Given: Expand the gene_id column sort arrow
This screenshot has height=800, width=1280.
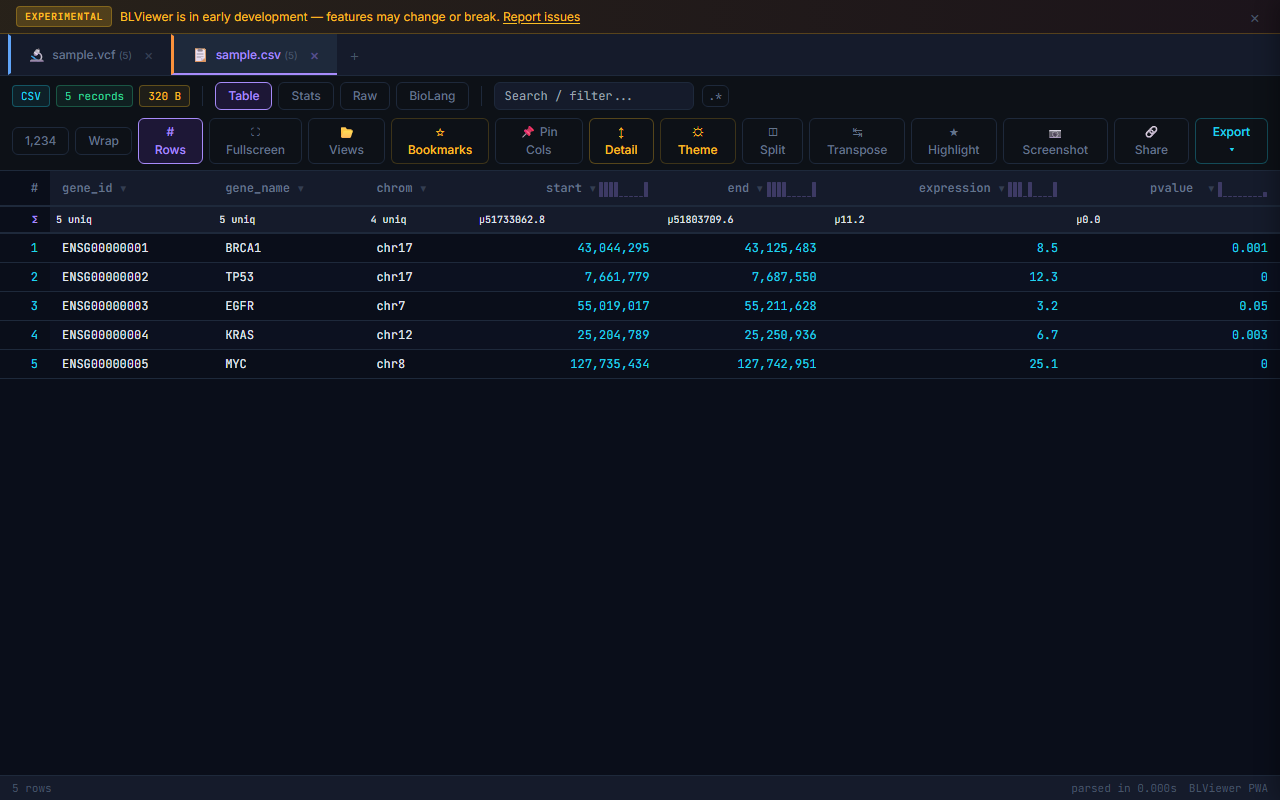Looking at the screenshot, I should 123,189.
